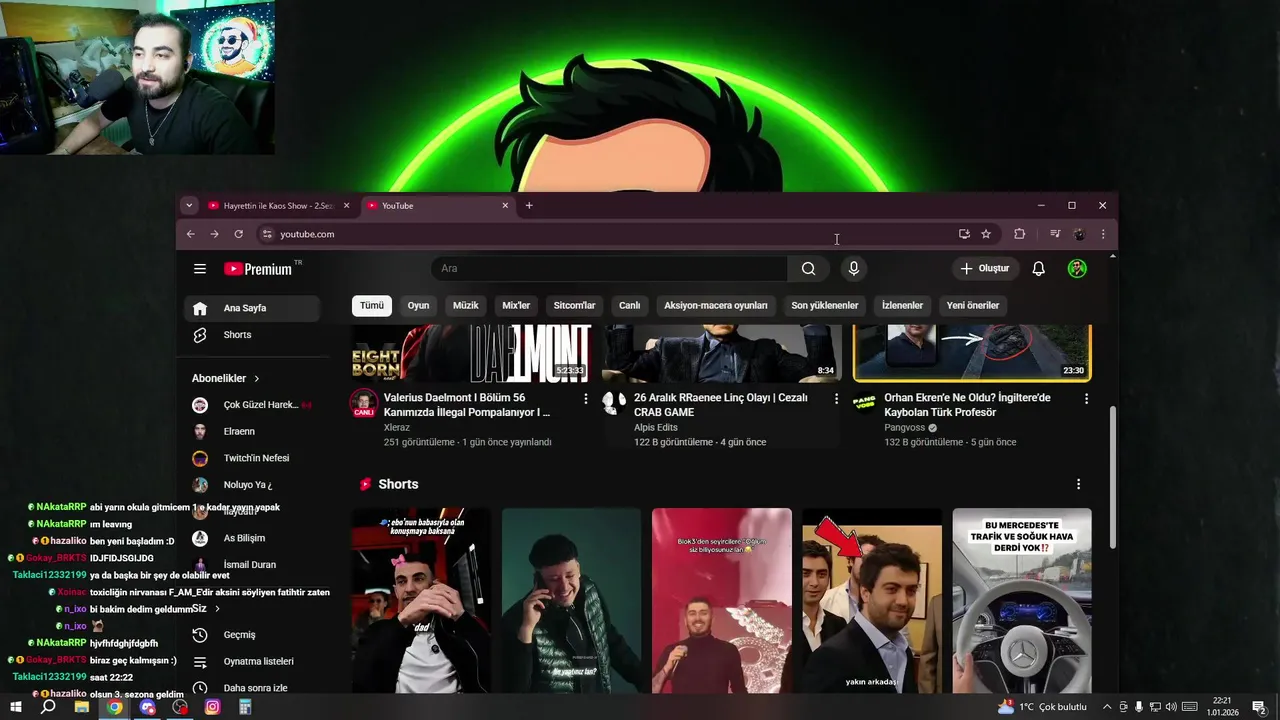Image resolution: width=1280 pixels, height=720 pixels.
Task: Open the BU MERCEDES'TE Shorts thumbnail
Action: tap(1022, 600)
